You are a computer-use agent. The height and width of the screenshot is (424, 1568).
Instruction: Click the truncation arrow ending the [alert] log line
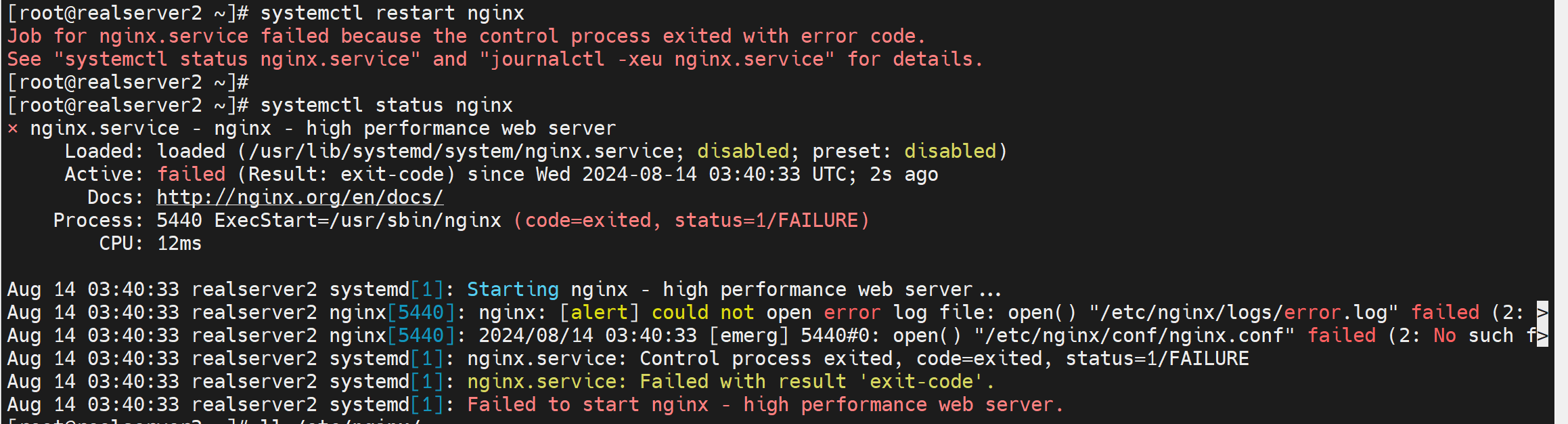click(1542, 312)
